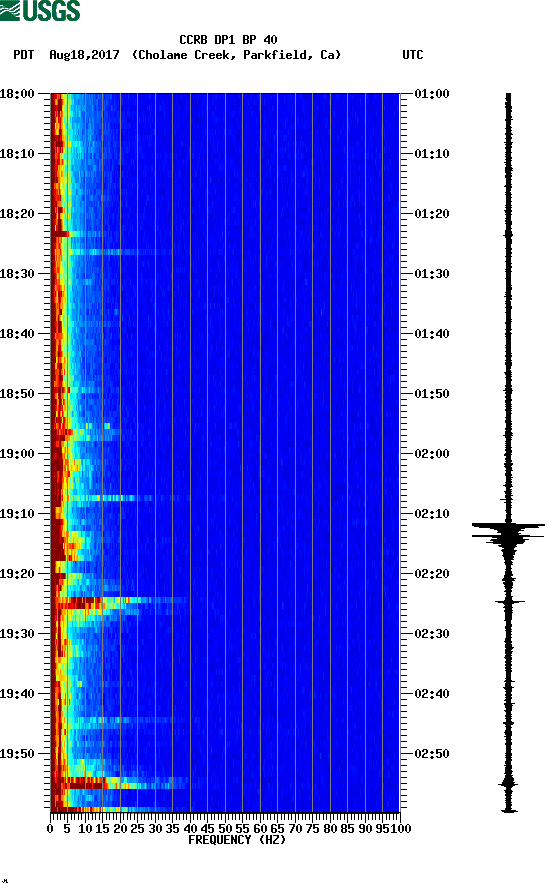
Task: Click the '01:10' UTC time label
Action: tap(432, 154)
